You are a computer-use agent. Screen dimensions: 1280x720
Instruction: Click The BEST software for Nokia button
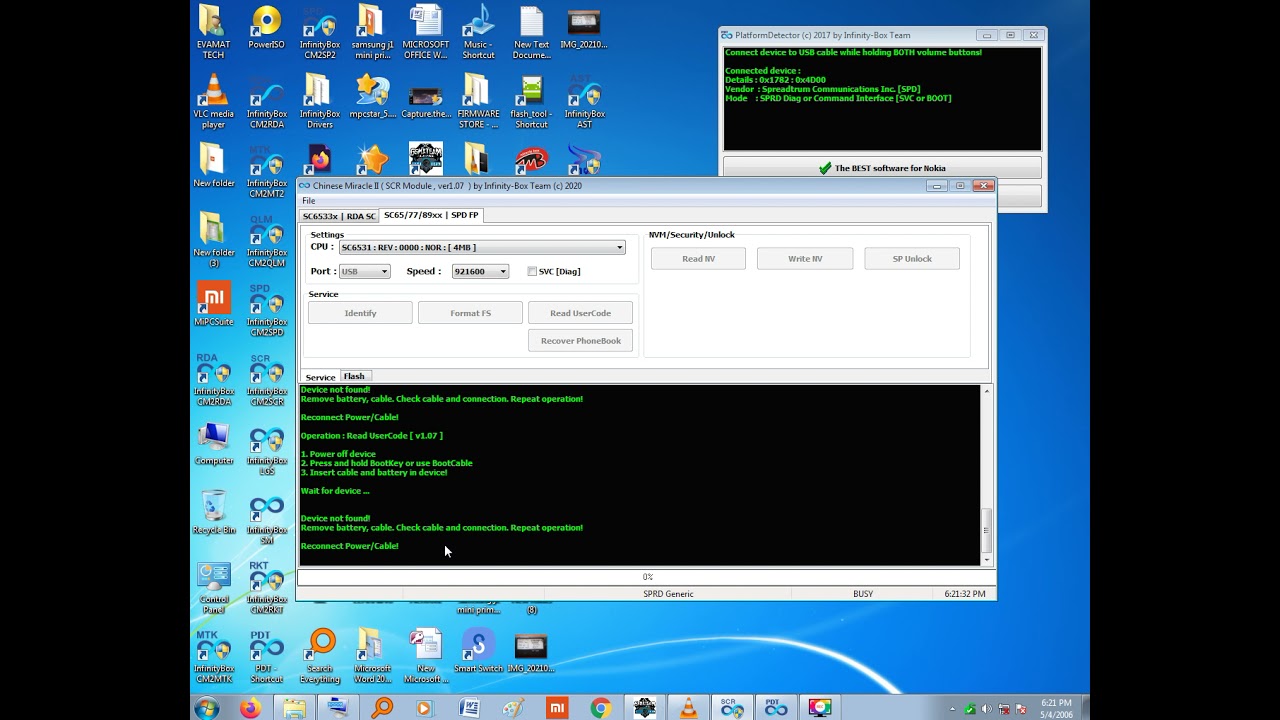[x=882, y=168]
